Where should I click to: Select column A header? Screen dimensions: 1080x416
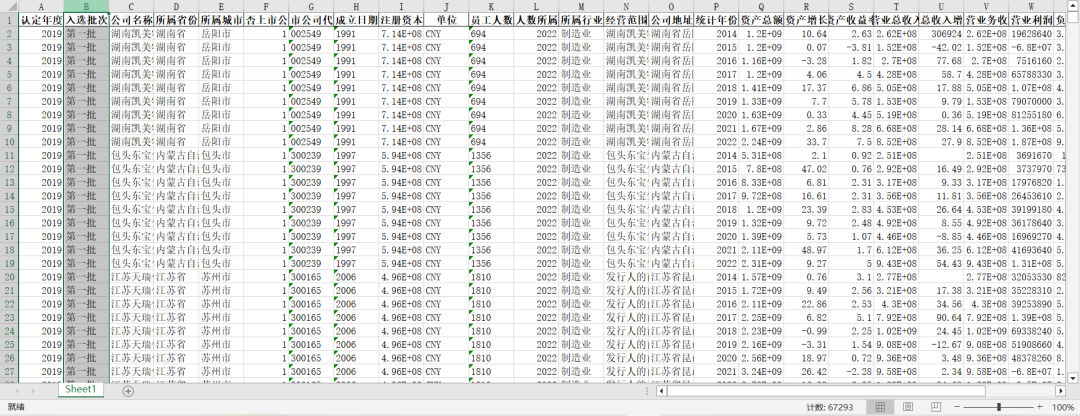[x=41, y=6]
